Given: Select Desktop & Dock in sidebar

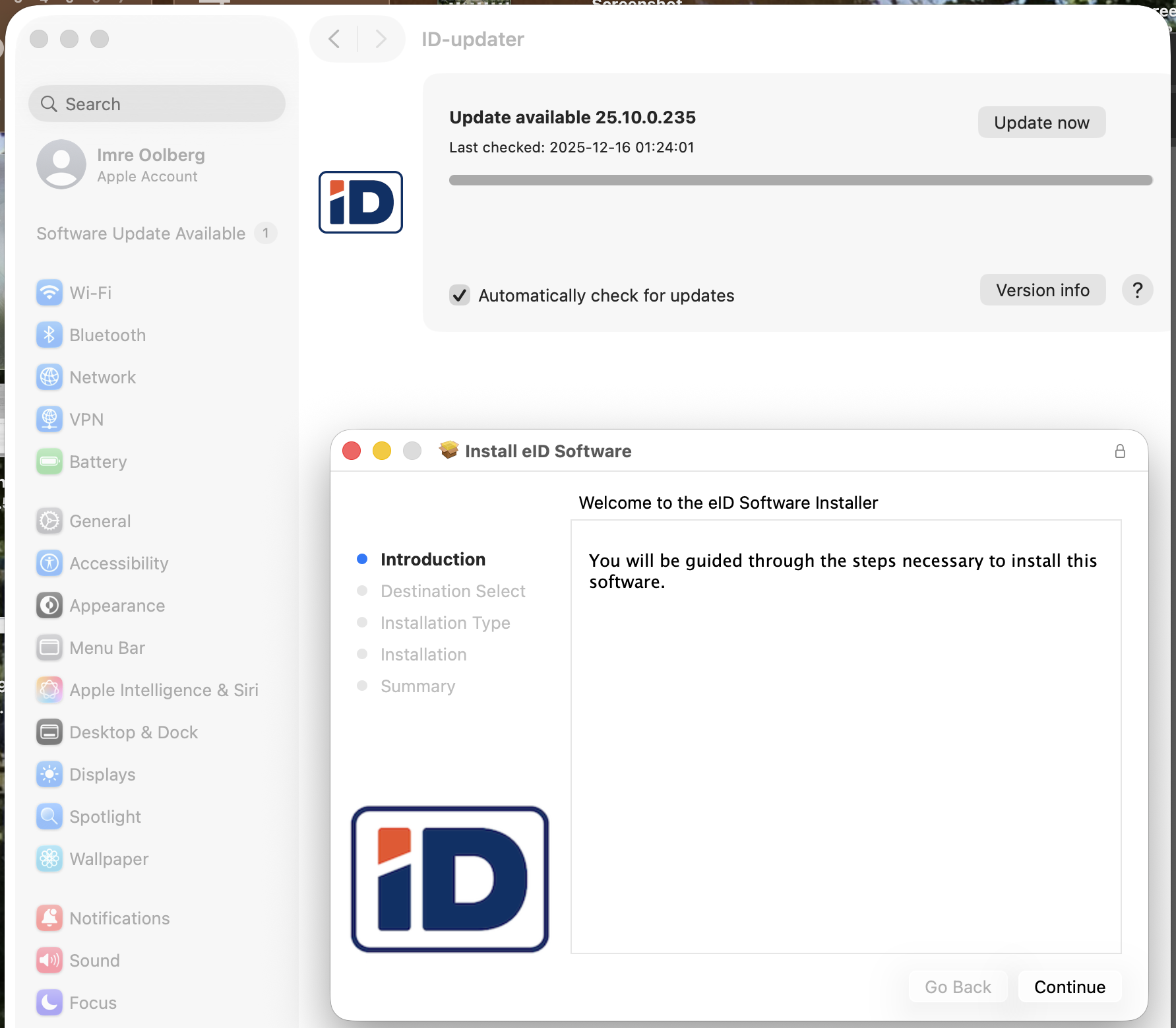Looking at the screenshot, I should click(x=133, y=732).
